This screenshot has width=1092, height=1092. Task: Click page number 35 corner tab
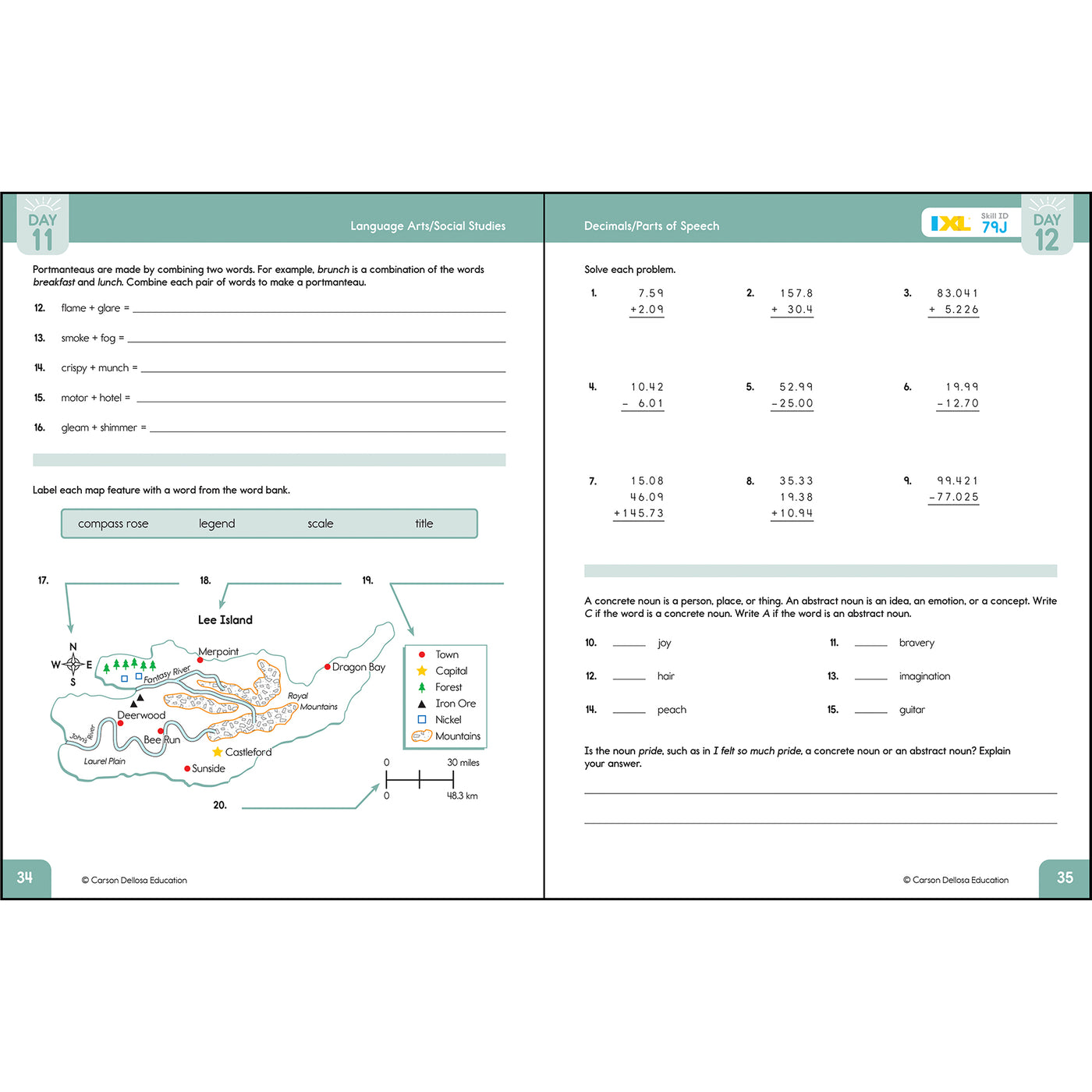coord(1065,878)
